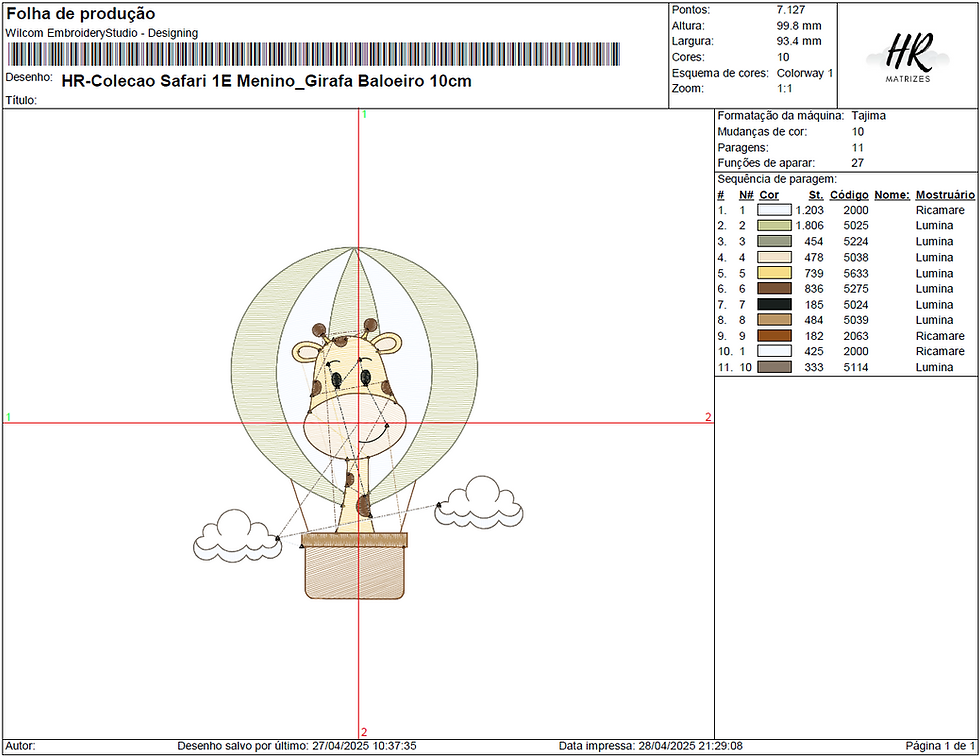This screenshot has width=980, height=756.
Task: Click 'Página 1 de 1' in footer
Action: tap(940, 746)
